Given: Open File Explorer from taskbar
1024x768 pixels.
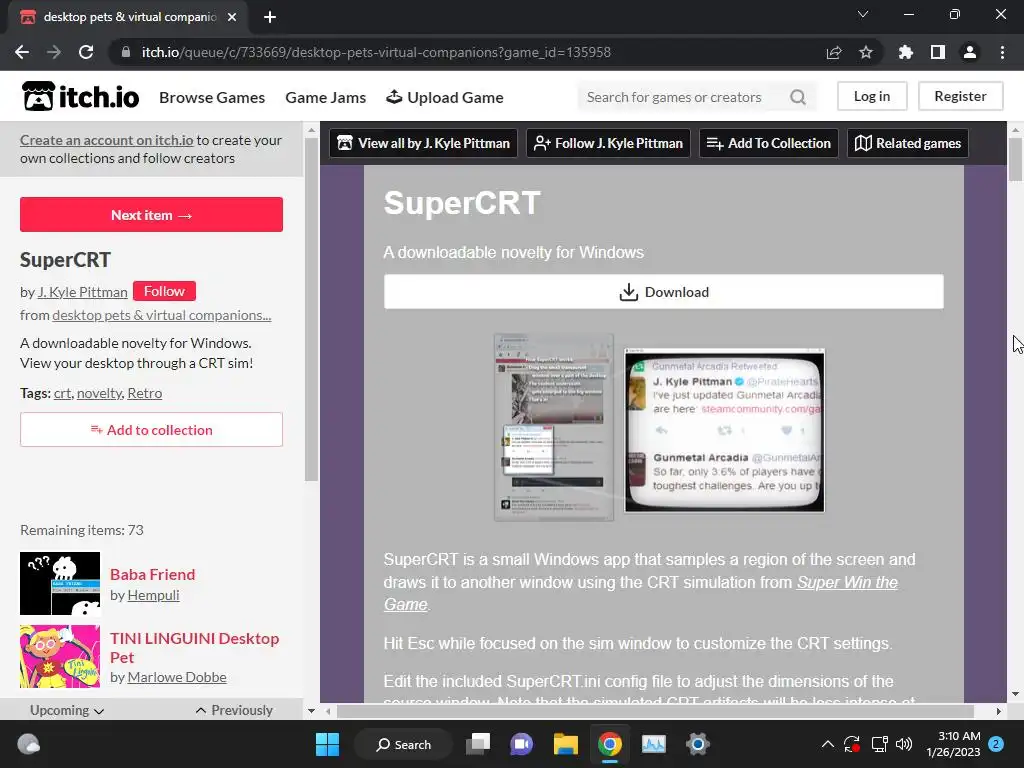Looking at the screenshot, I should (566, 744).
